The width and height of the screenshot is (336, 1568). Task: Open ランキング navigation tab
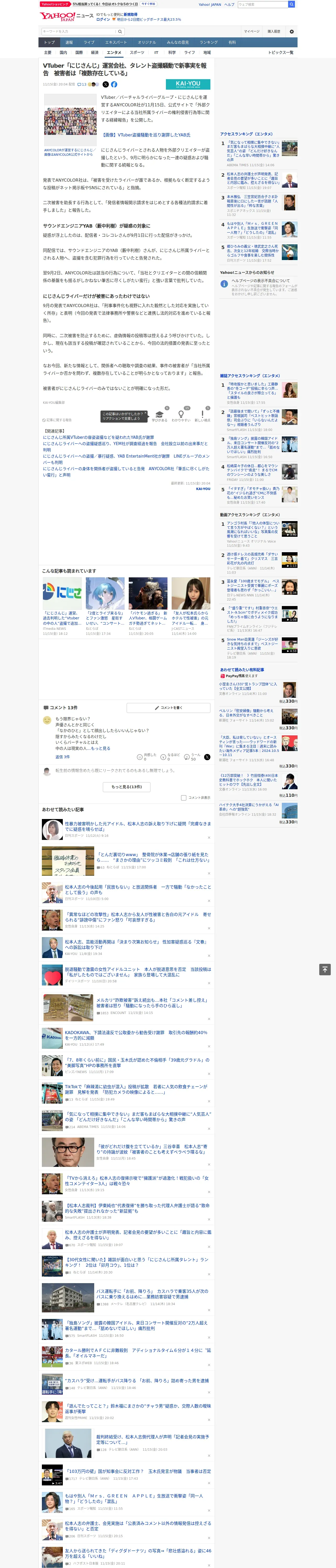[x=209, y=43]
